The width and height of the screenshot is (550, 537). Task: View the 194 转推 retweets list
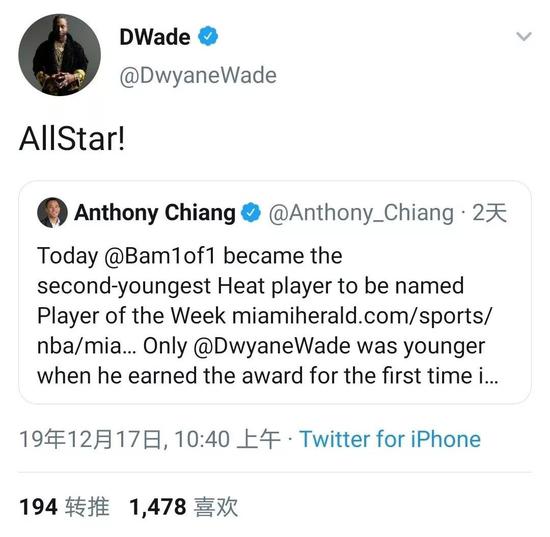[x=65, y=507]
